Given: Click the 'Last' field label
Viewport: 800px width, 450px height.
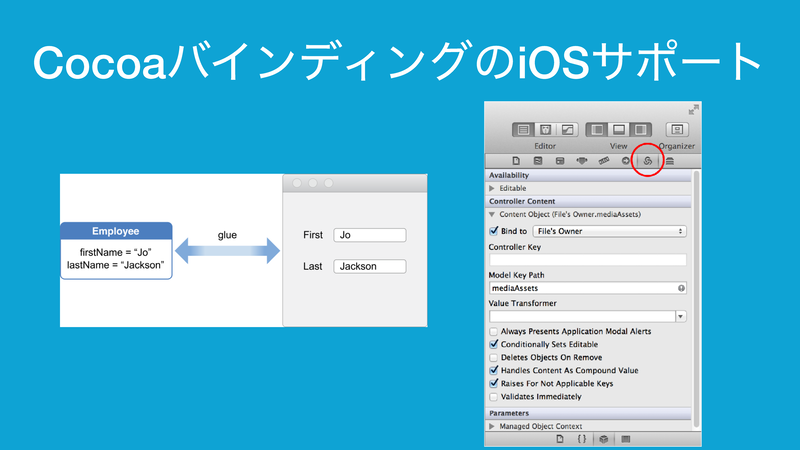Looking at the screenshot, I should click(312, 266).
